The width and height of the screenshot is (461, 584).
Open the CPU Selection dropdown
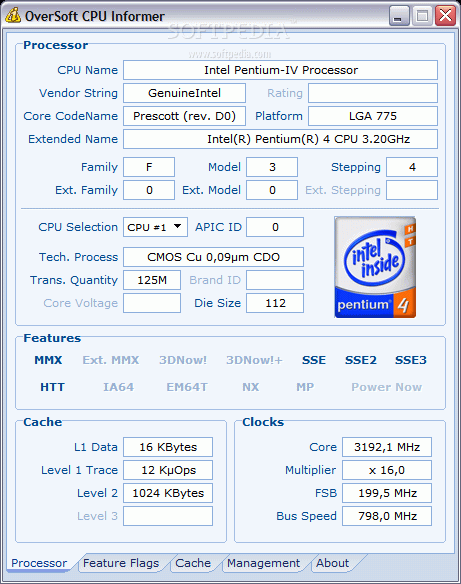[155, 227]
